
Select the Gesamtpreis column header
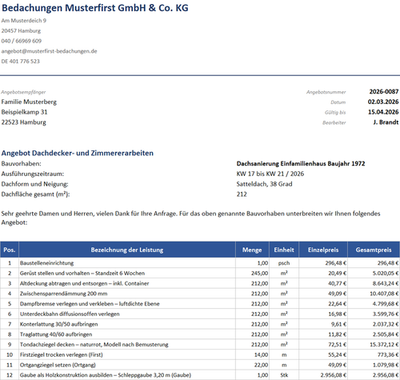click(373, 250)
